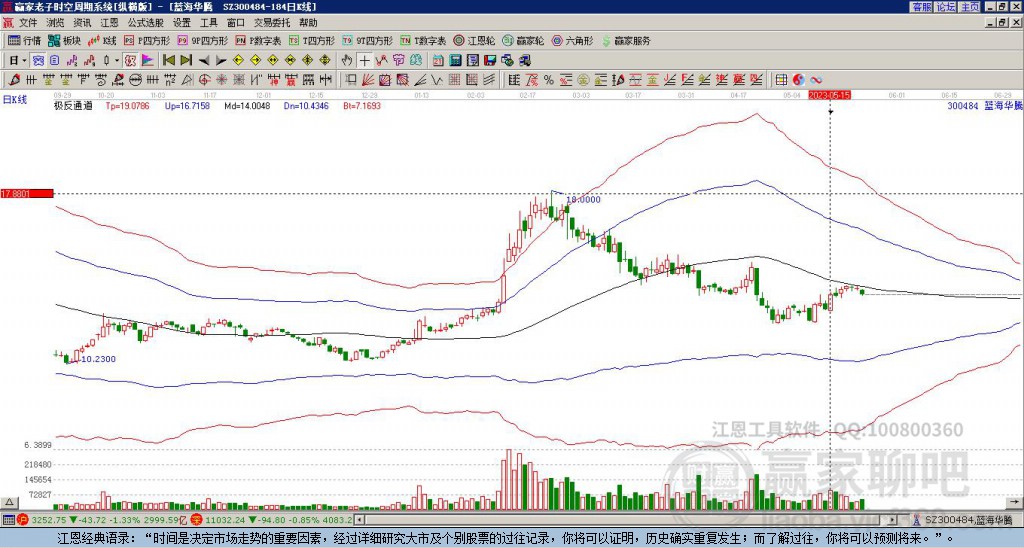Click the zigzag wave line icon
Screen dimensions: 1024x548
tap(437, 80)
